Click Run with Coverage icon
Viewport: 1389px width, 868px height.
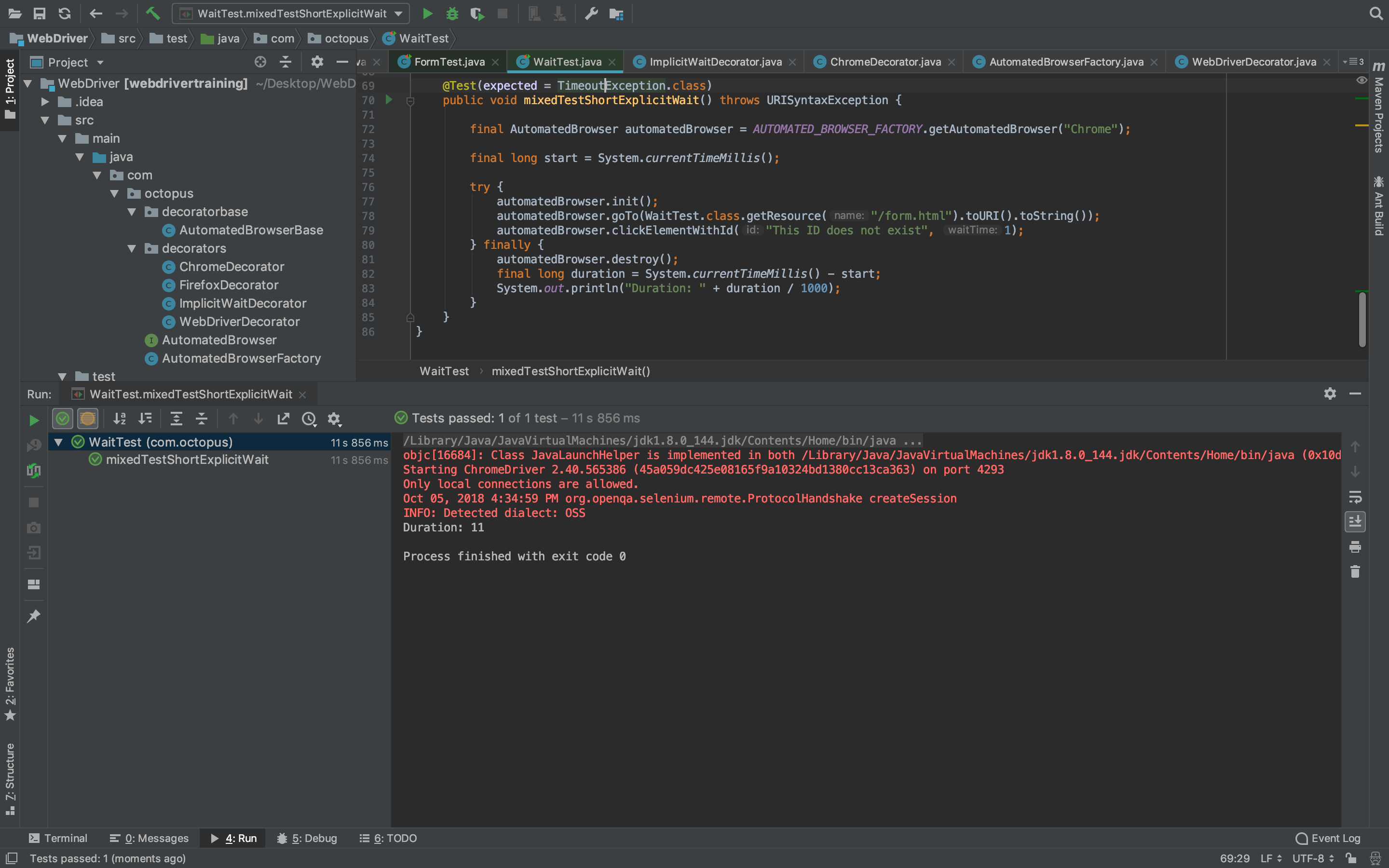click(x=477, y=13)
